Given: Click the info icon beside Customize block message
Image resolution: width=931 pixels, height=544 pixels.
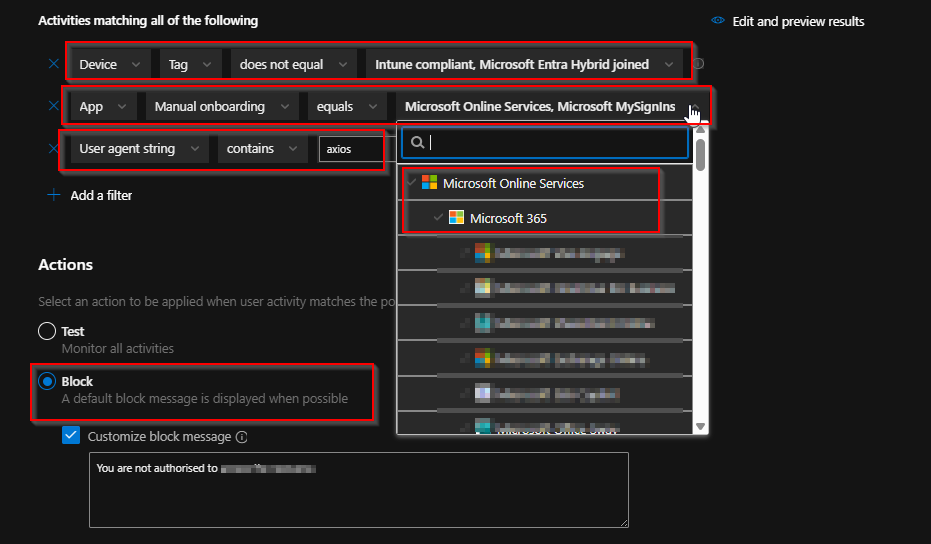Looking at the screenshot, I should click(x=242, y=437).
